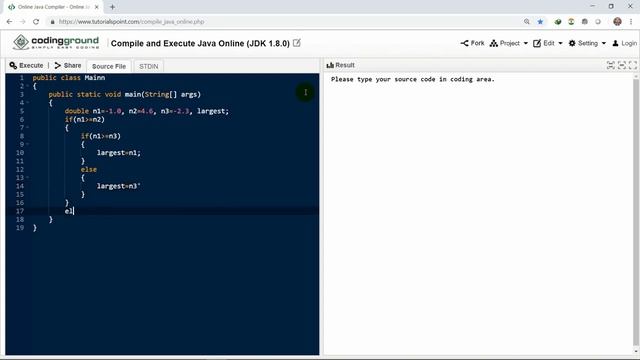Click the Result panel heading
The height and width of the screenshot is (360, 640).
345,65
